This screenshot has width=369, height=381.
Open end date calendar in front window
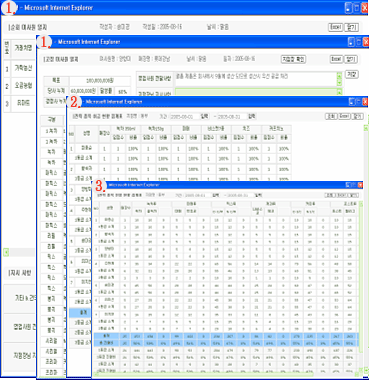click(x=258, y=195)
